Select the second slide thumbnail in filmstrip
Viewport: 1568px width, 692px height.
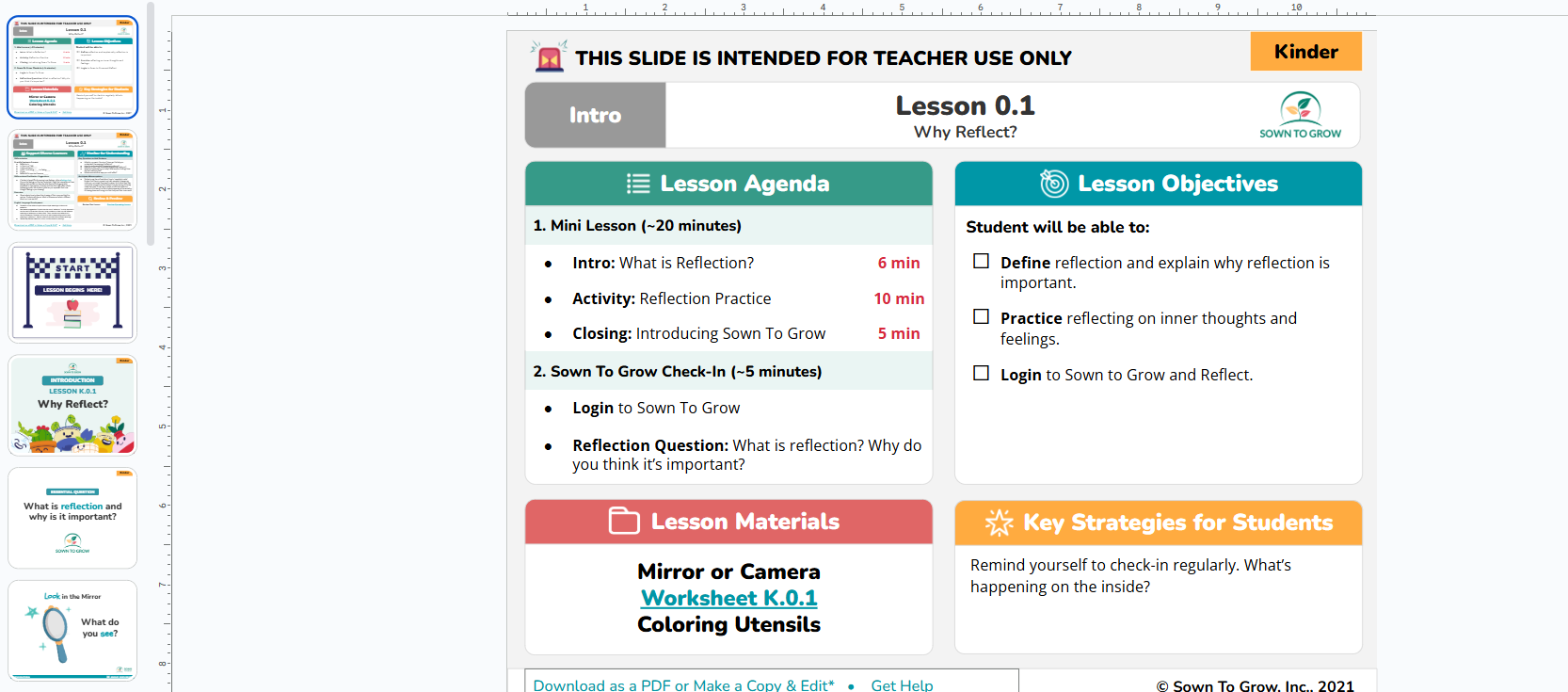click(72, 180)
